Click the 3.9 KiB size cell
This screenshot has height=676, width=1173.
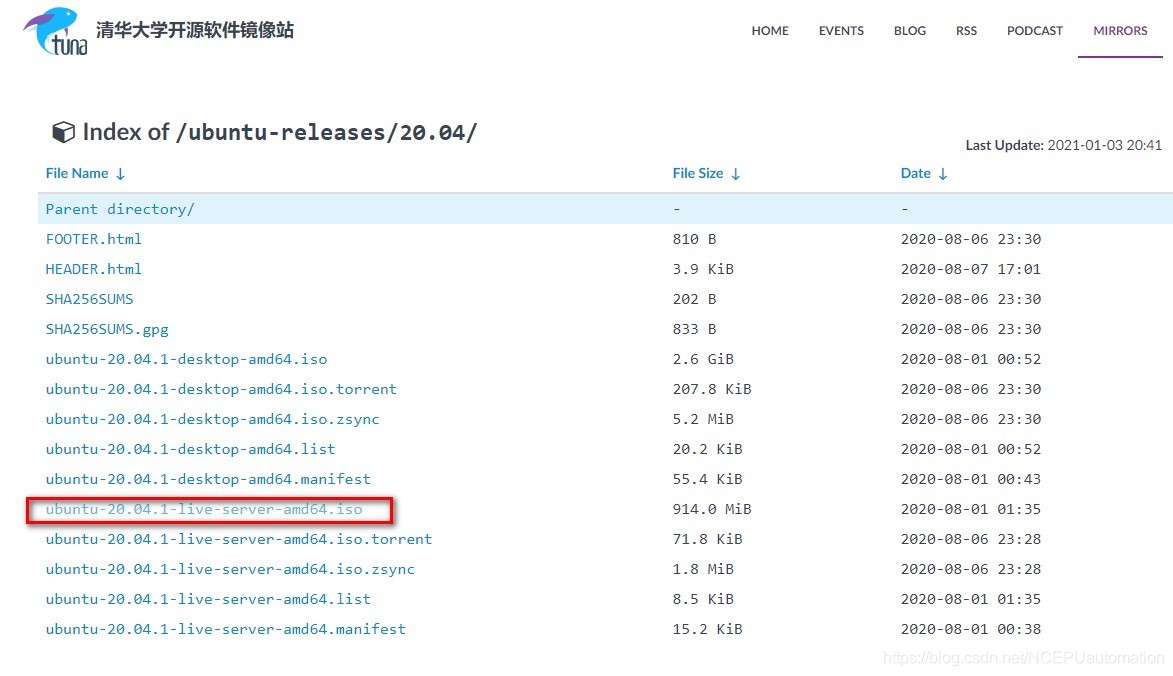pos(702,269)
